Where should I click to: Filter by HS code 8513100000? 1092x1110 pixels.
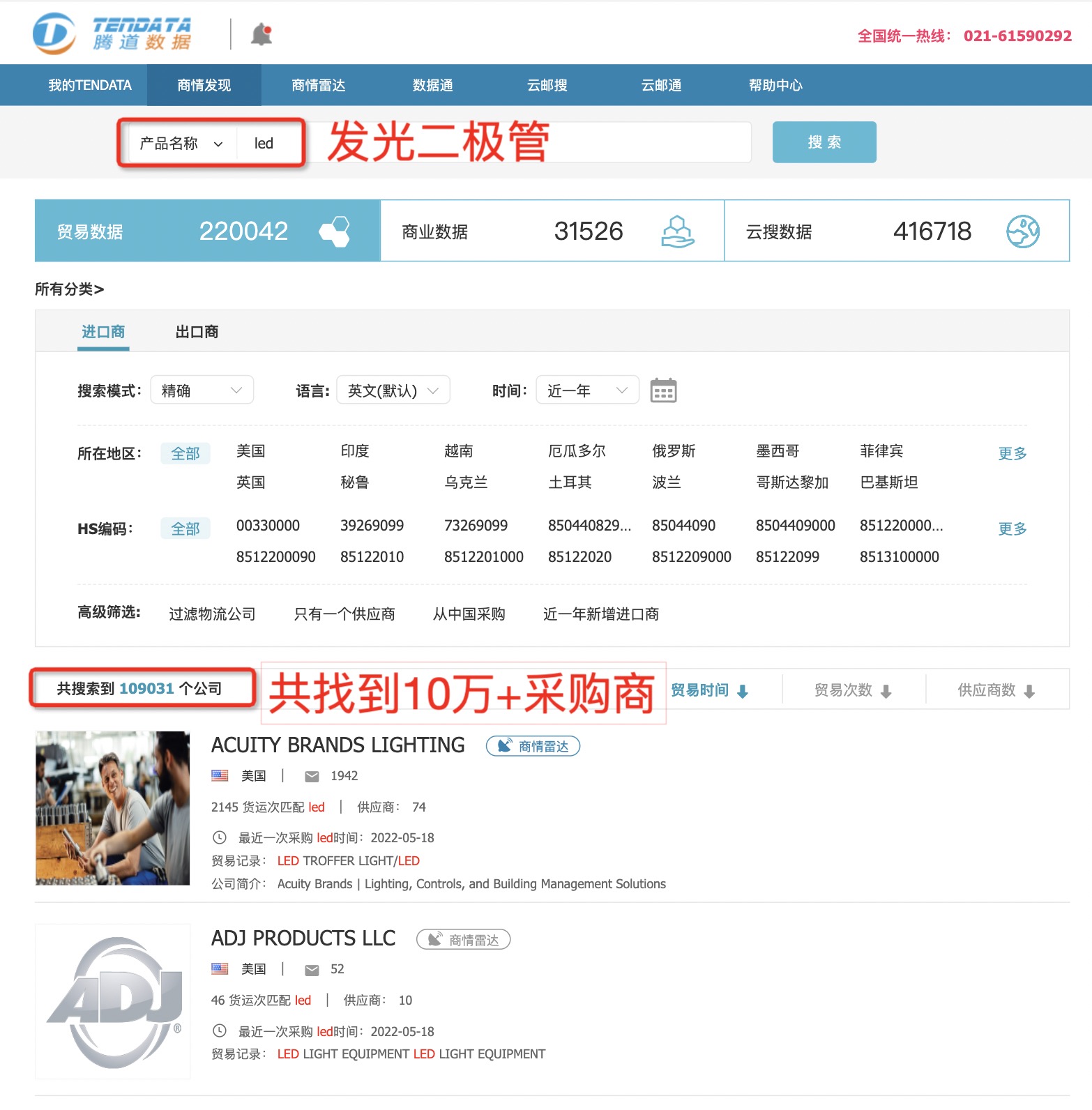click(900, 557)
